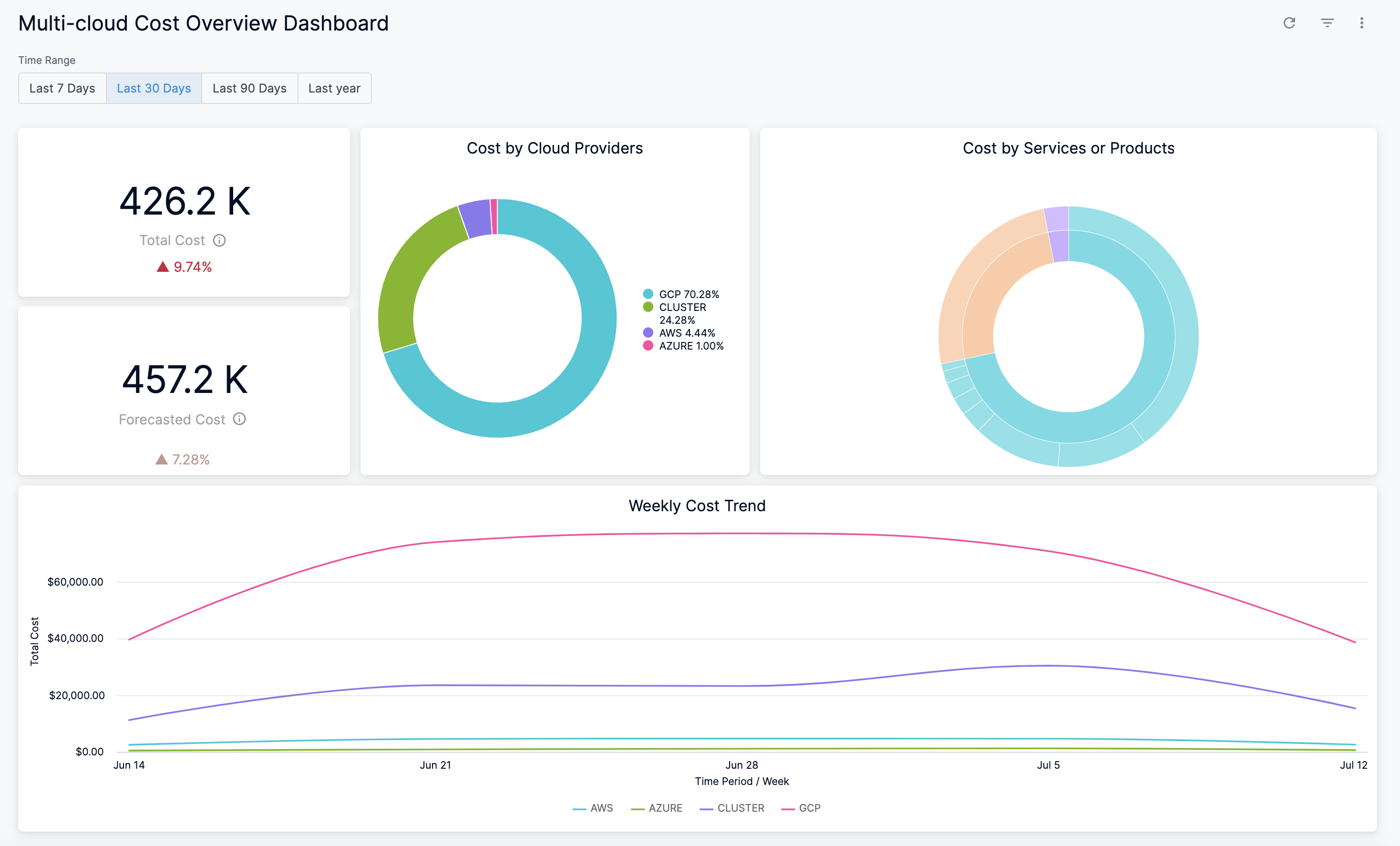Viewport: 1400px width, 846px height.
Task: Choose the Last year time range
Action: pyautogui.click(x=334, y=88)
